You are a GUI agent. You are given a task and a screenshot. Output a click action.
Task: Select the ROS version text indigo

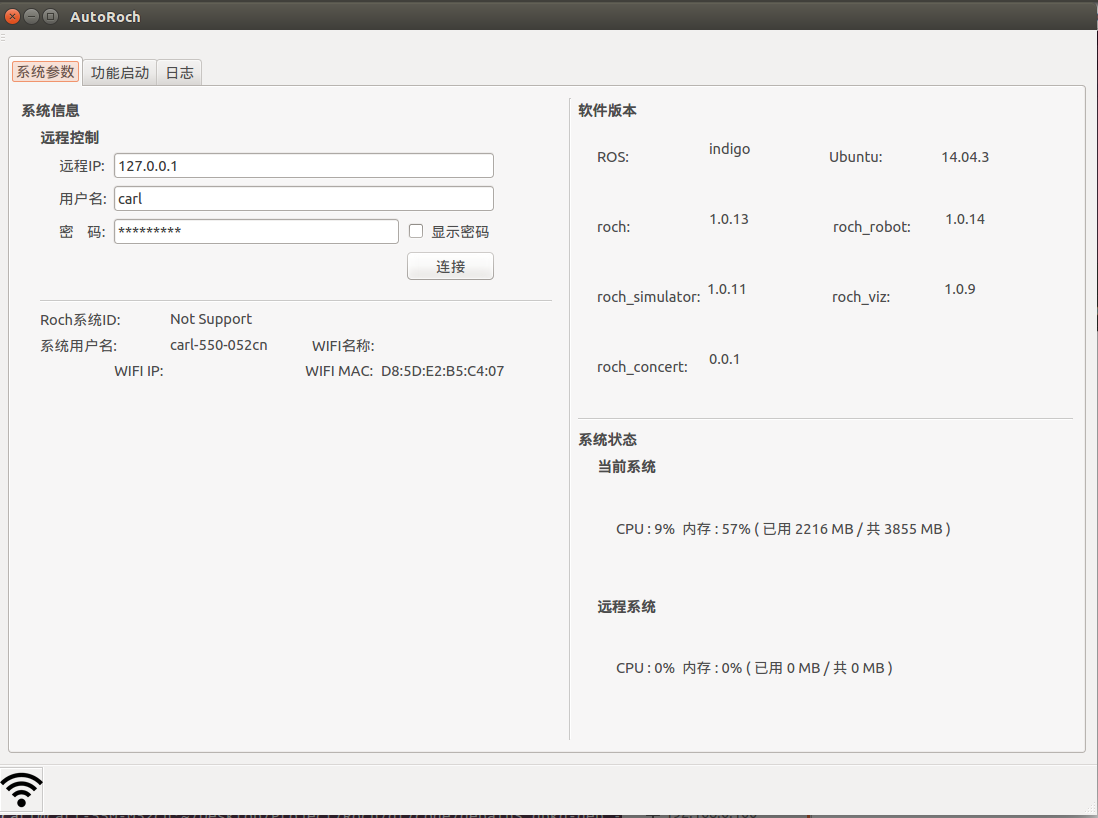(729, 149)
